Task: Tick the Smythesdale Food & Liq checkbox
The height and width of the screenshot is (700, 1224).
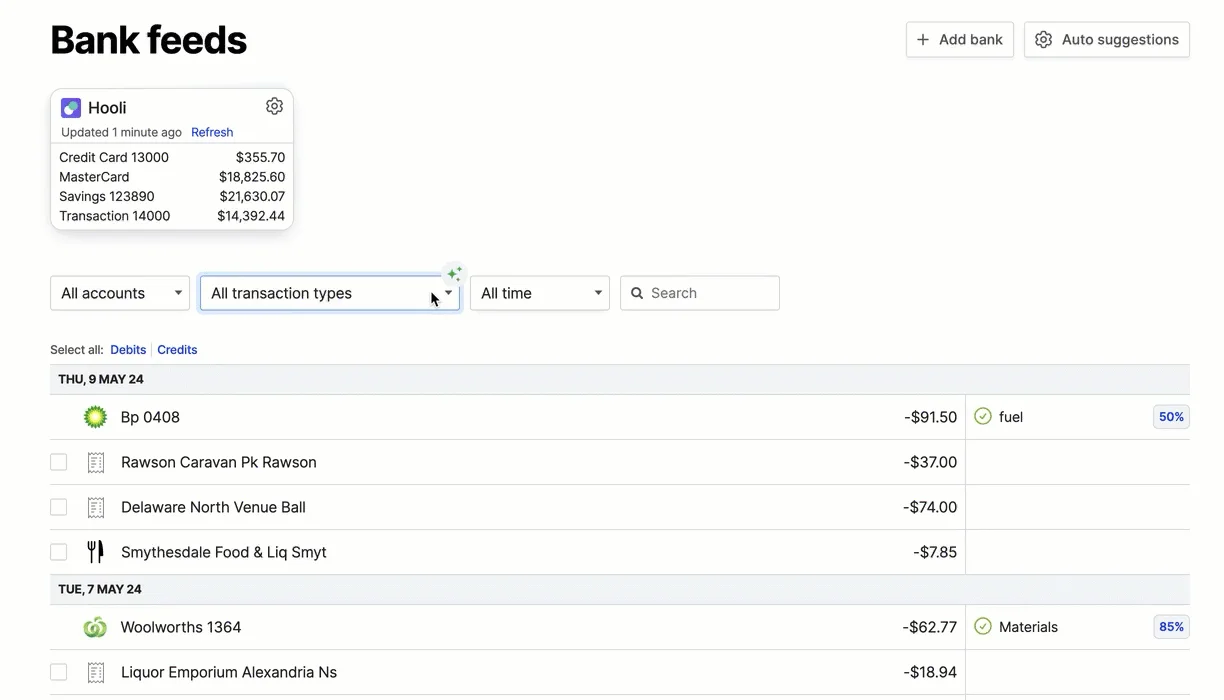Action: click(x=59, y=552)
